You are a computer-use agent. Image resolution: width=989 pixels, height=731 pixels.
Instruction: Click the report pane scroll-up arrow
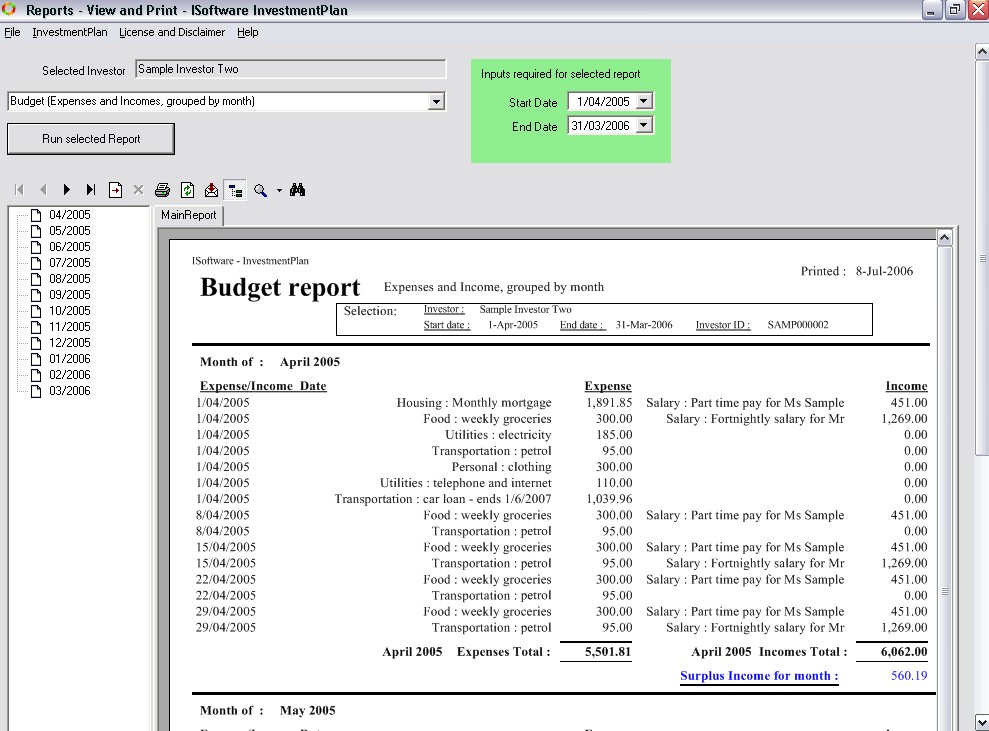click(x=944, y=238)
